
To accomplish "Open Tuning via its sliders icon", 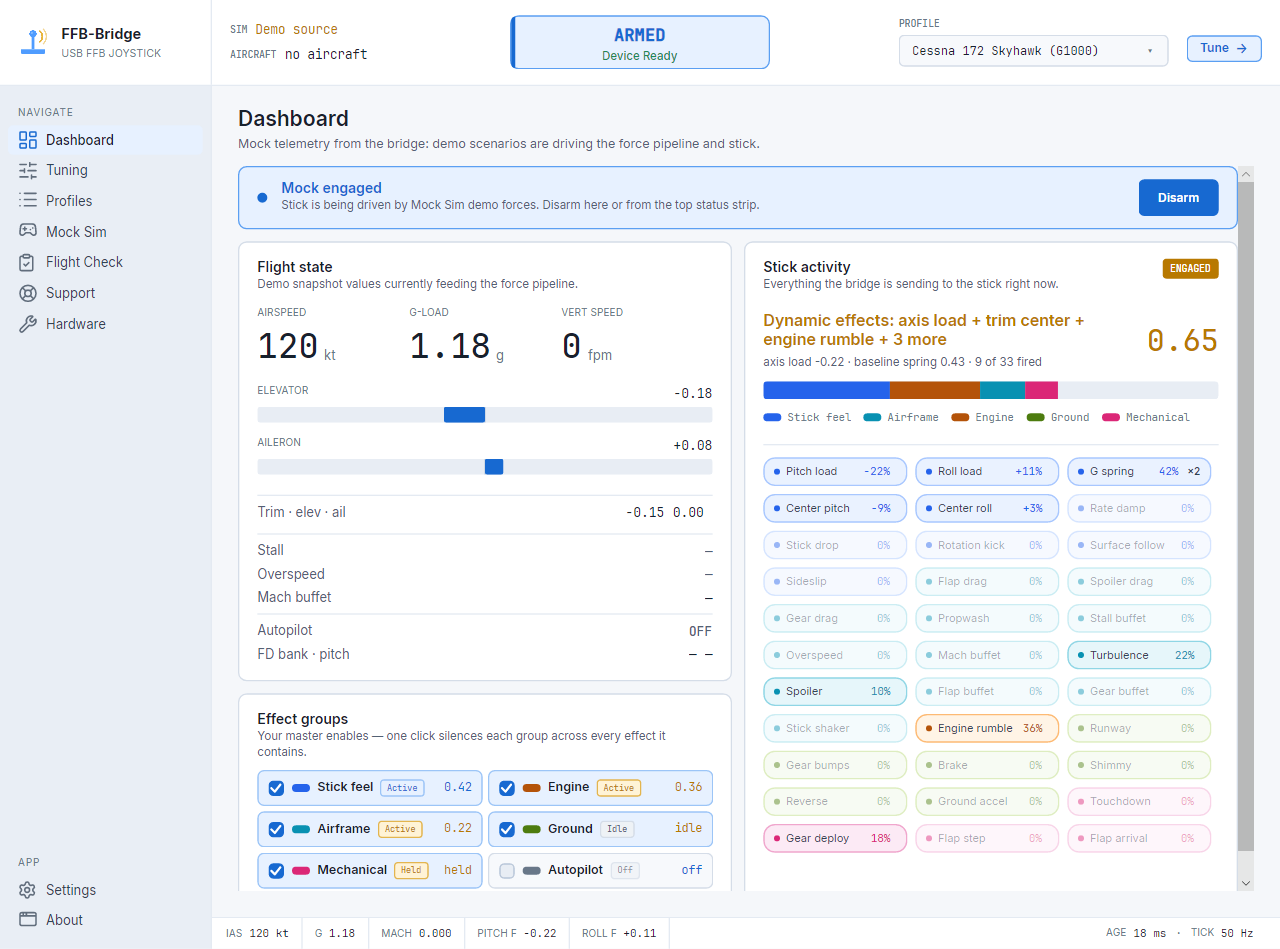I will tap(28, 170).
